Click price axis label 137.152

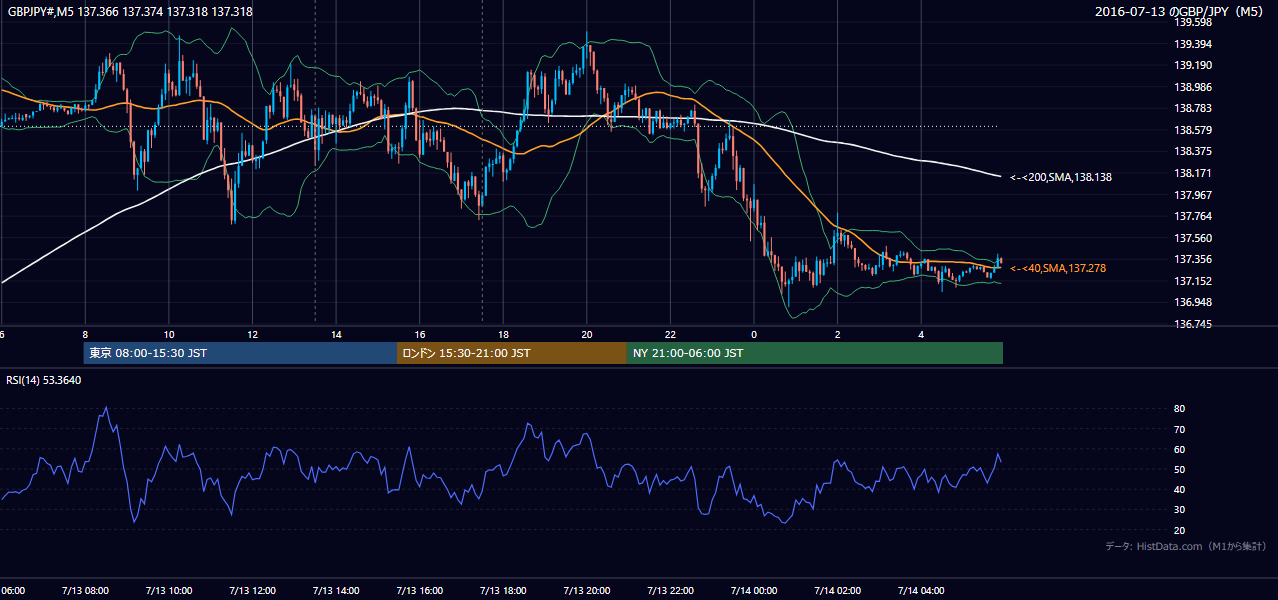[x=1193, y=281]
